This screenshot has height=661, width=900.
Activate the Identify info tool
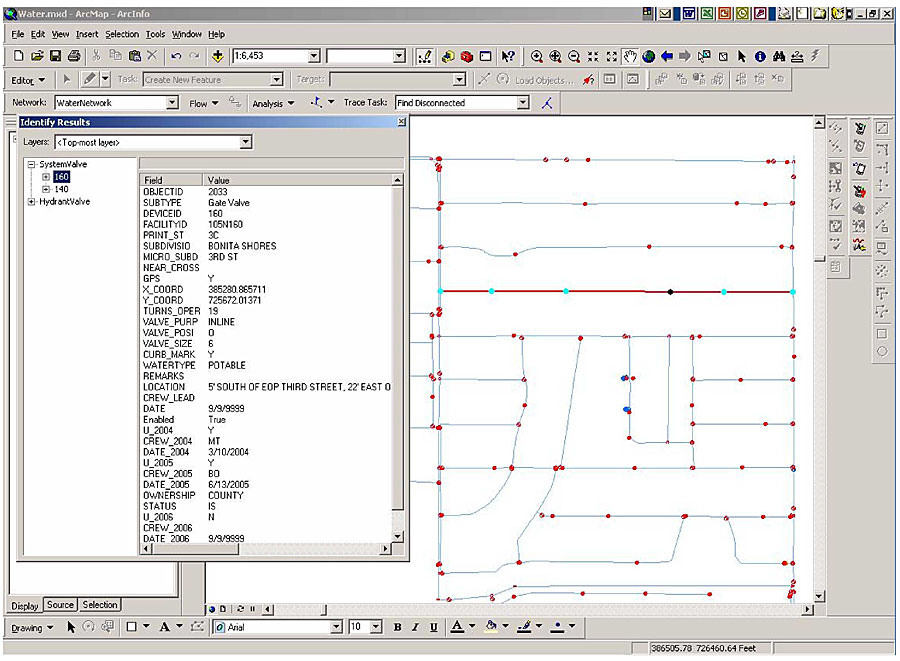[x=760, y=56]
